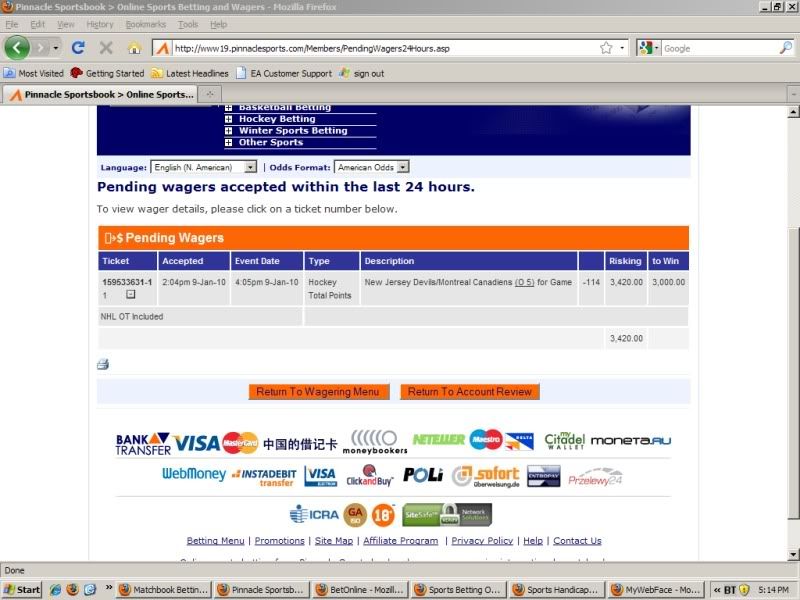Open the View menu
The image size is (800, 600).
pyautogui.click(x=65, y=24)
